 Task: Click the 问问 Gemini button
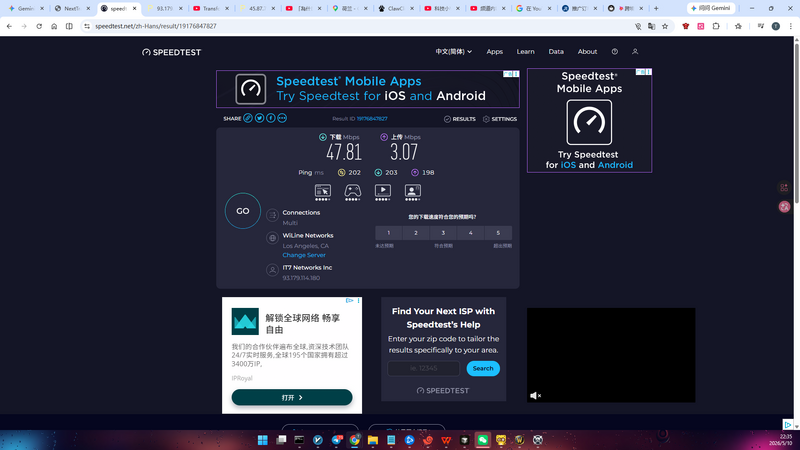[x=711, y=8]
